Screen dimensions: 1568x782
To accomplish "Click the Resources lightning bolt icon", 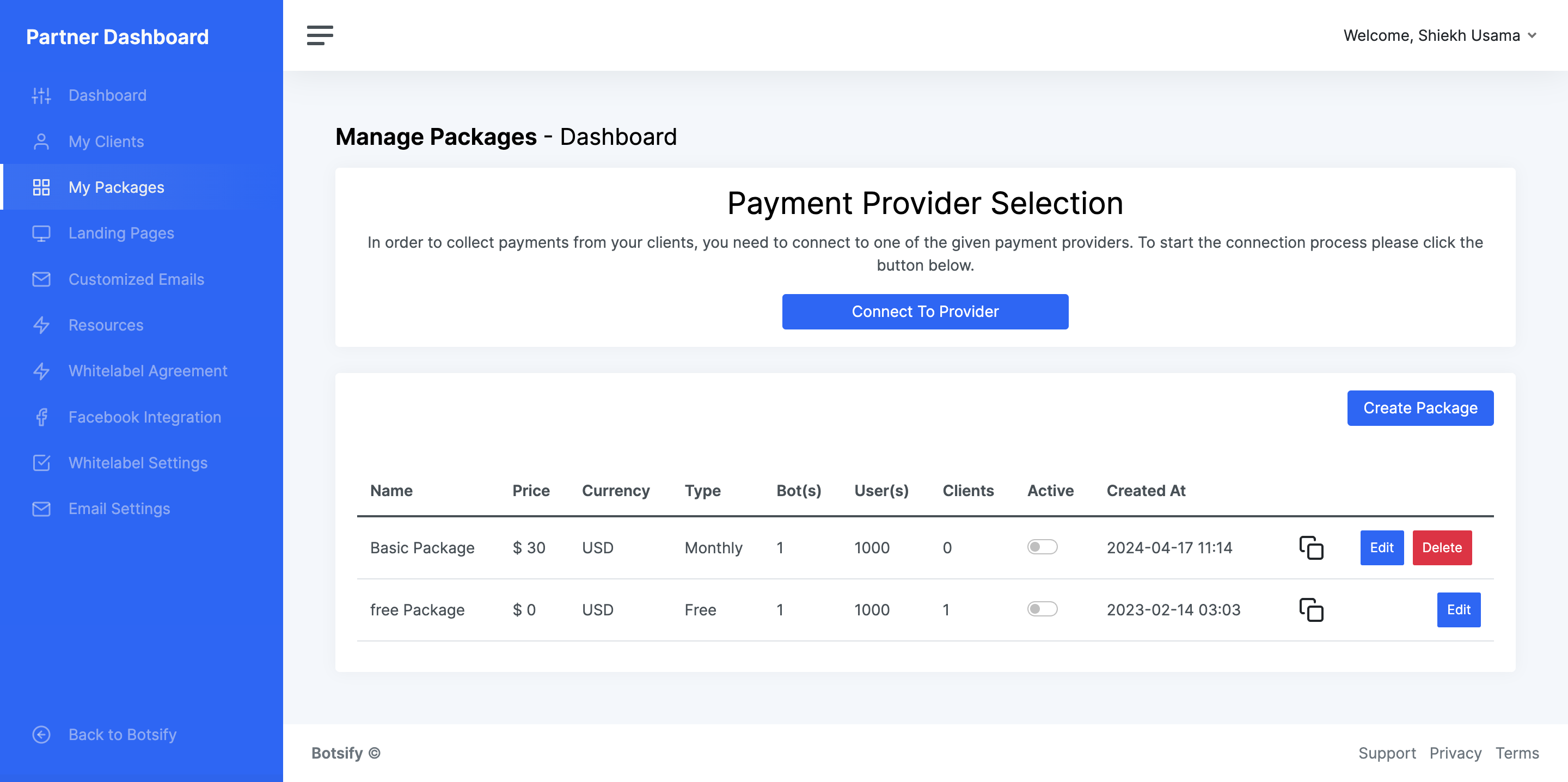I will pos(41,325).
